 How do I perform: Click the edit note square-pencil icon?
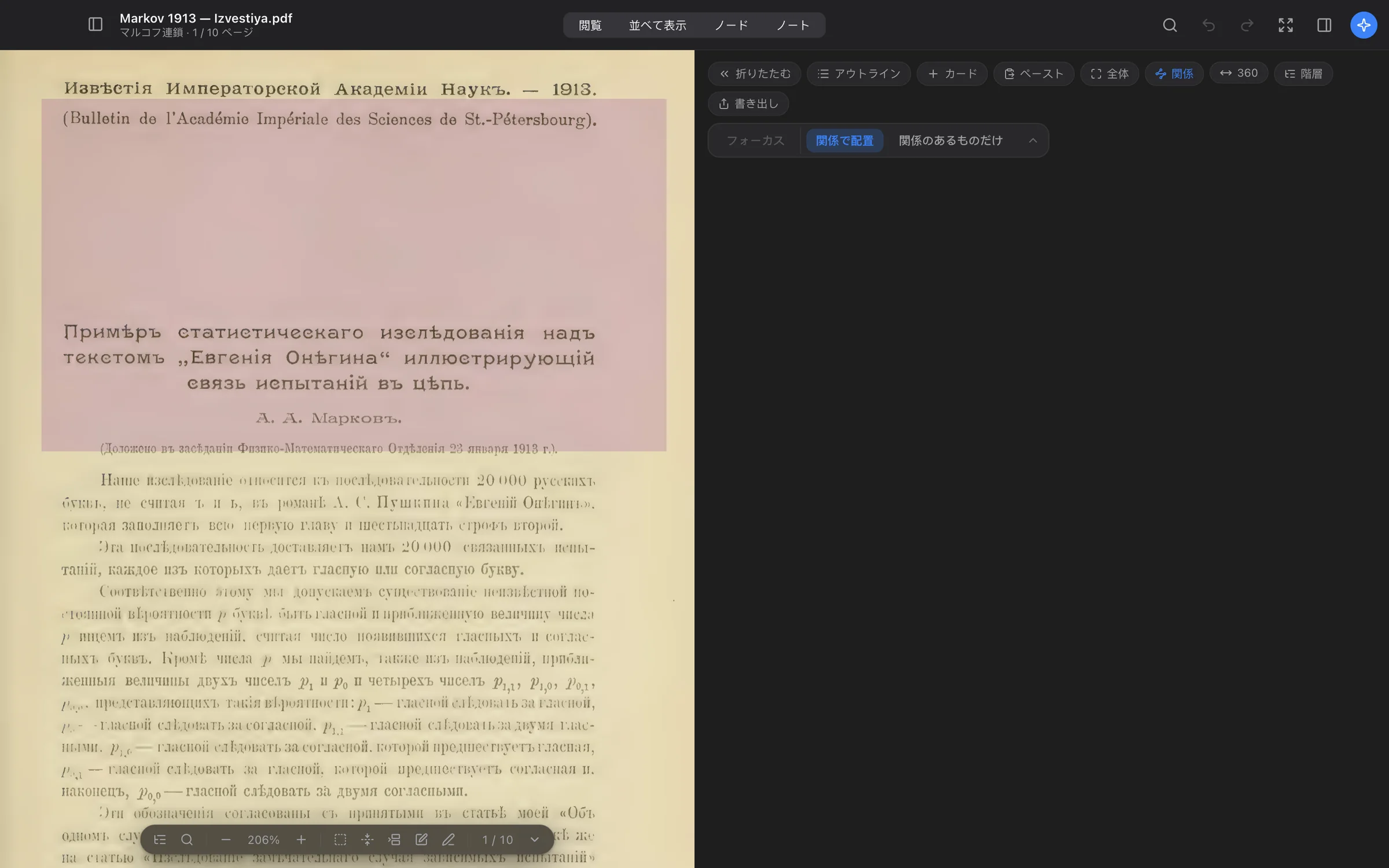421,839
